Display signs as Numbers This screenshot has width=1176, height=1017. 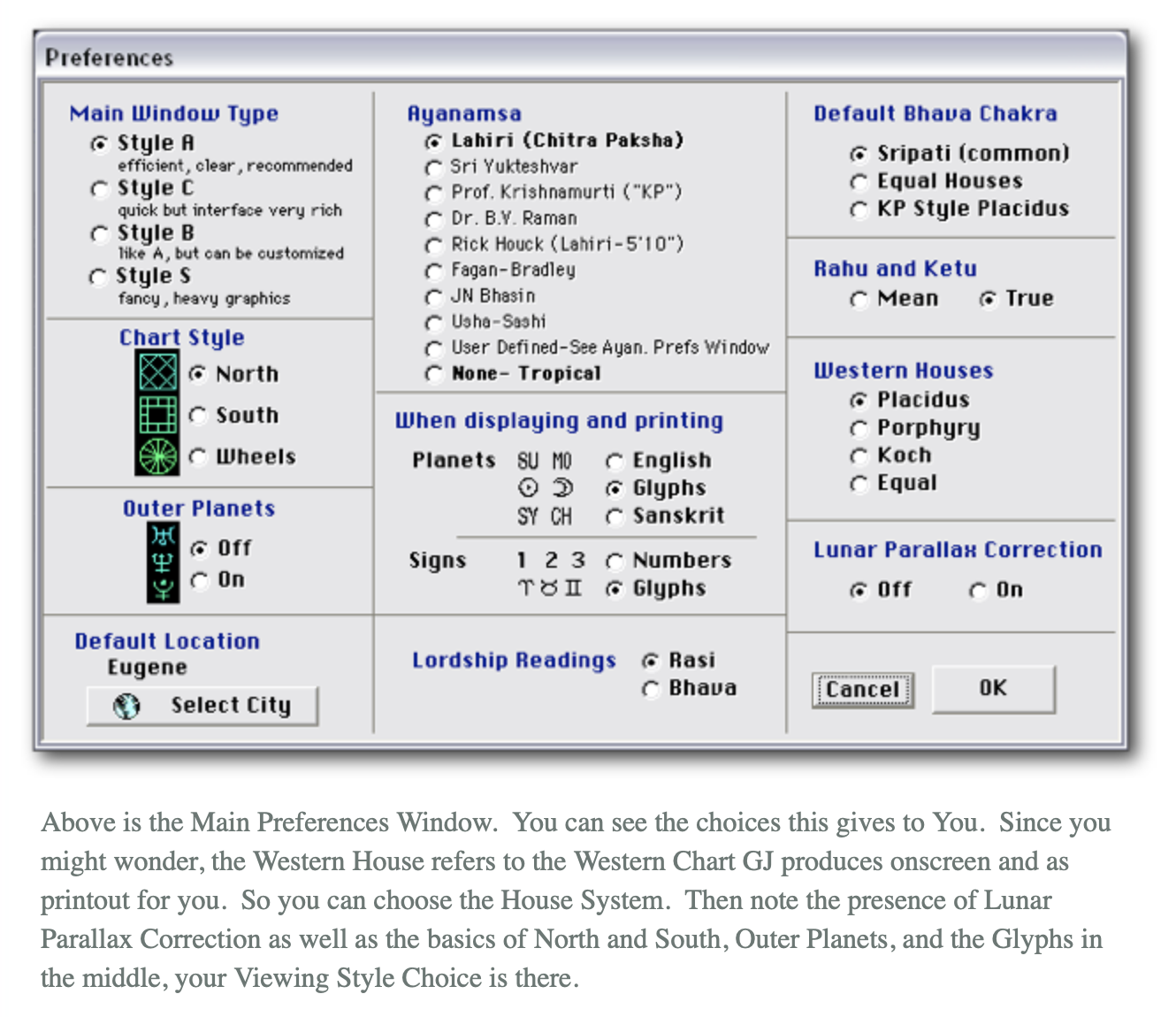615,562
